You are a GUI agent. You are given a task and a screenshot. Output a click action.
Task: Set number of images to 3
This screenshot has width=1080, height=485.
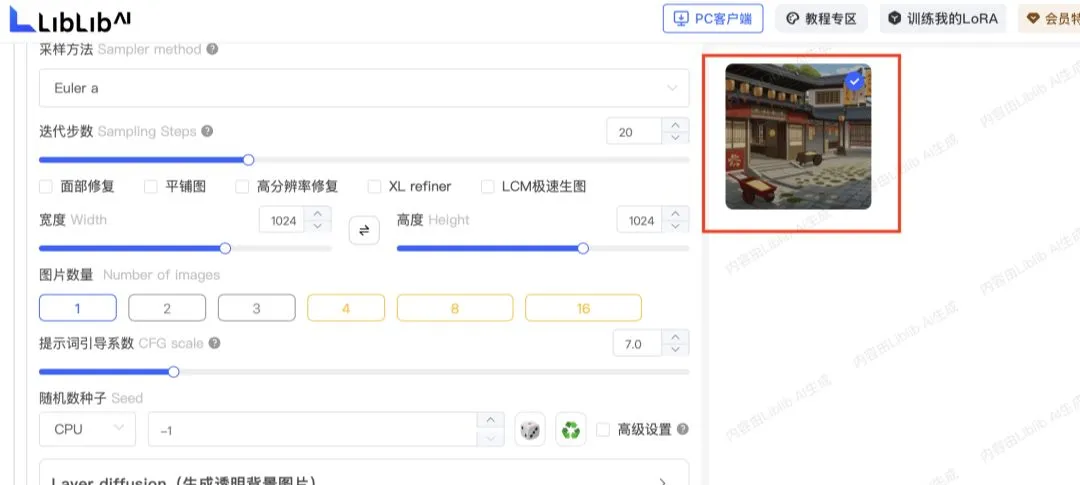click(x=257, y=308)
